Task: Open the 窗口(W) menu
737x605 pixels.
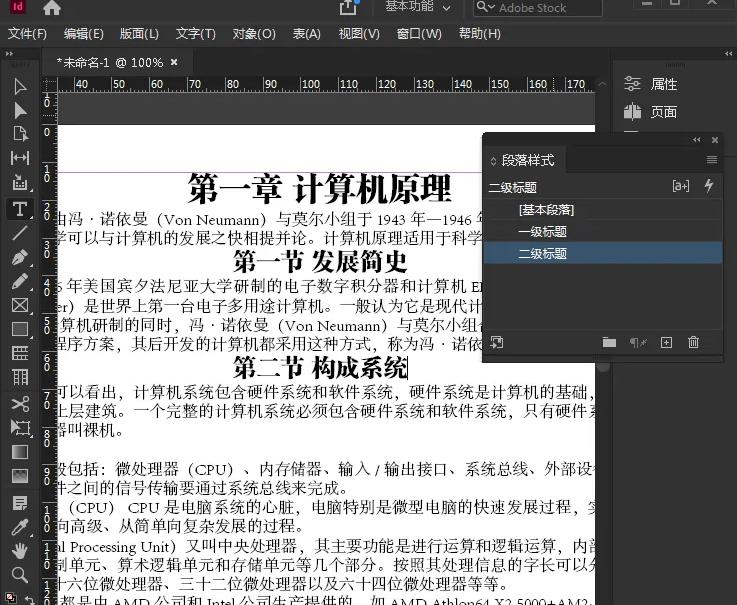Action: [x=418, y=33]
